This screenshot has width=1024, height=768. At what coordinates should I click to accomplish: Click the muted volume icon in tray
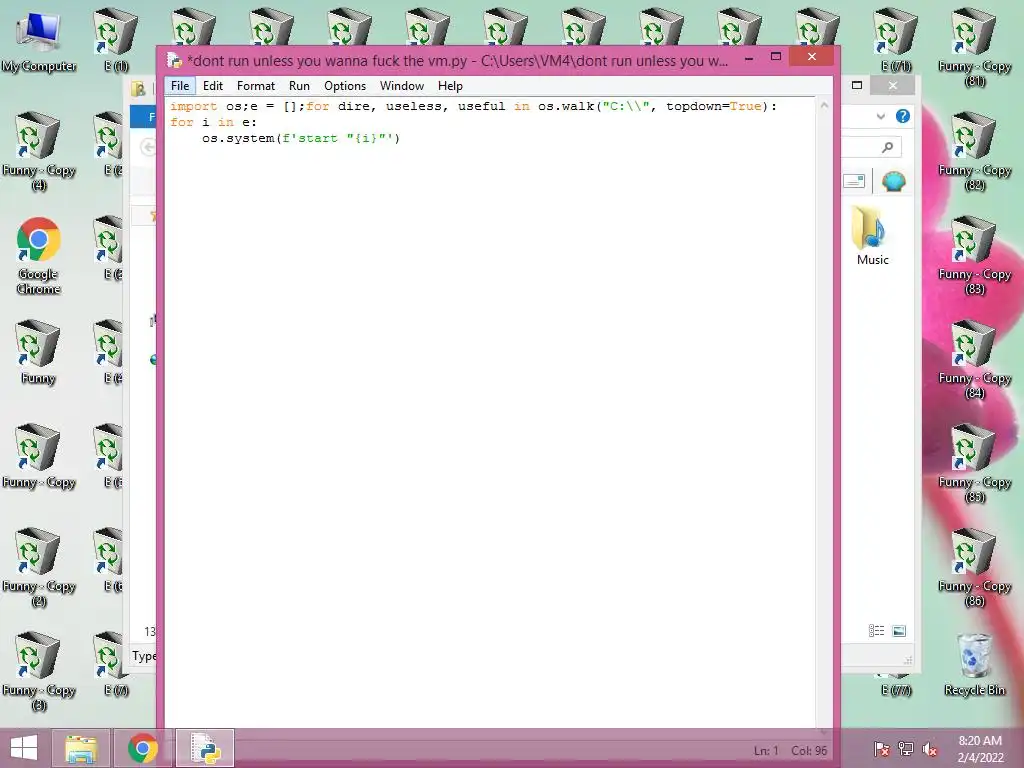pos(930,749)
